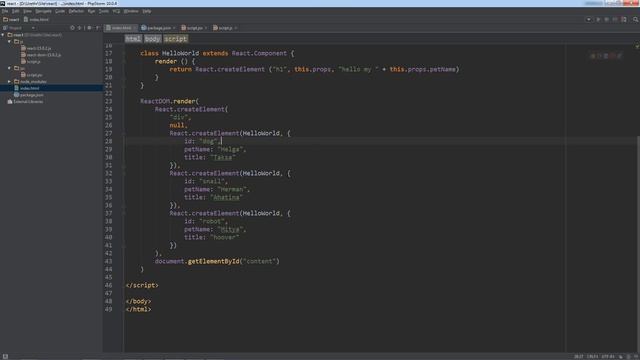
Task: Switch to the script.js editor tab
Action: (x=225, y=28)
